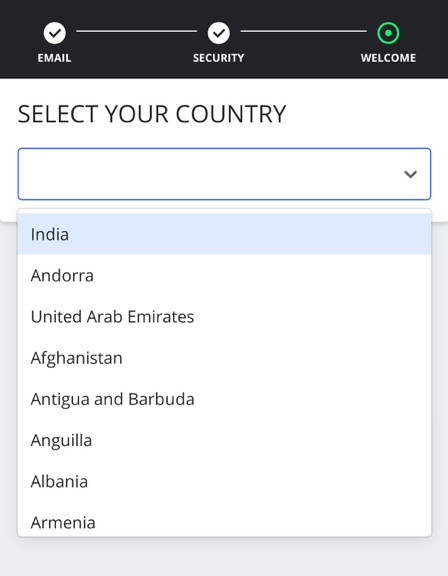The image size is (448, 576).
Task: Collapse the country dropdown using the chevron
Action: click(x=410, y=174)
